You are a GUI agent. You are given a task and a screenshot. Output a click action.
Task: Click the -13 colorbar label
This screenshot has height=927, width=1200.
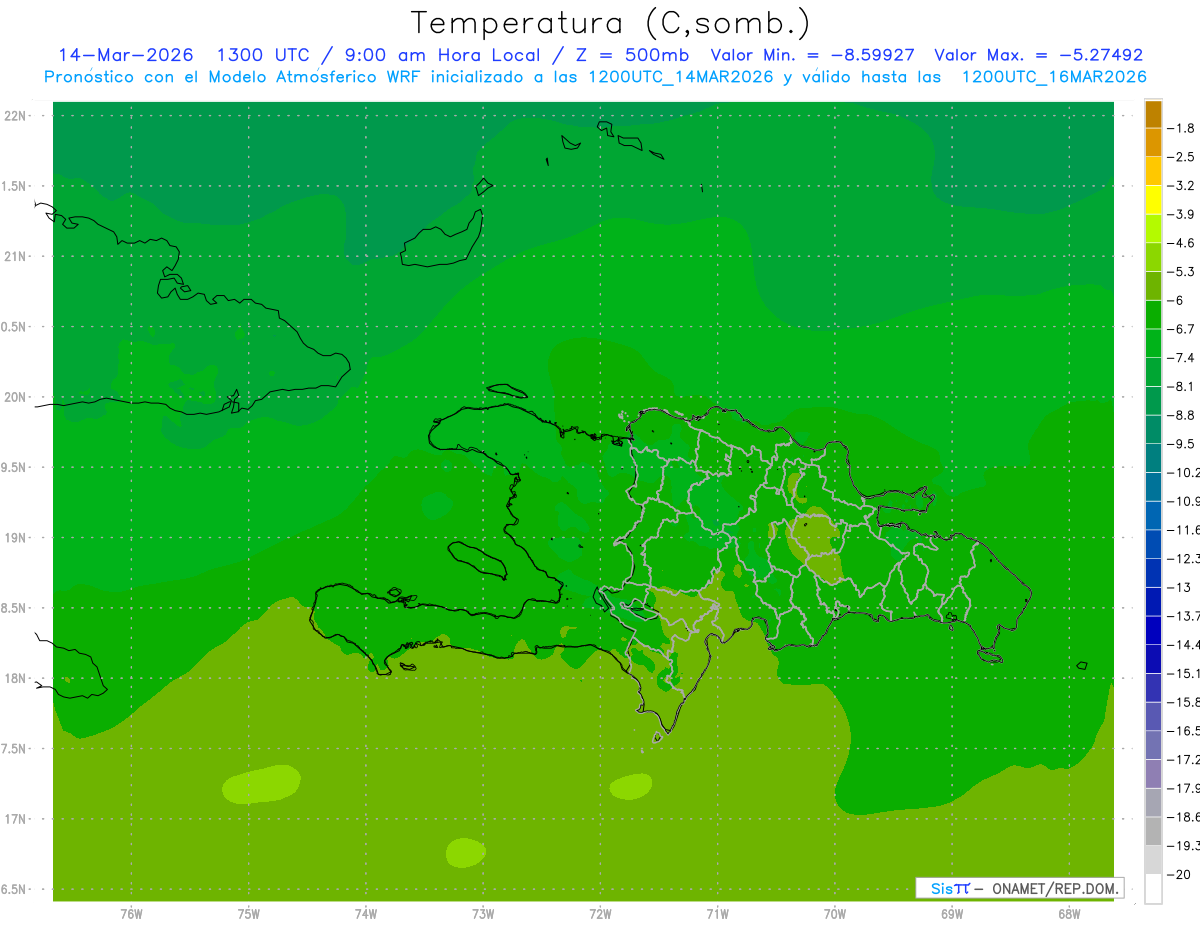pos(1180,587)
